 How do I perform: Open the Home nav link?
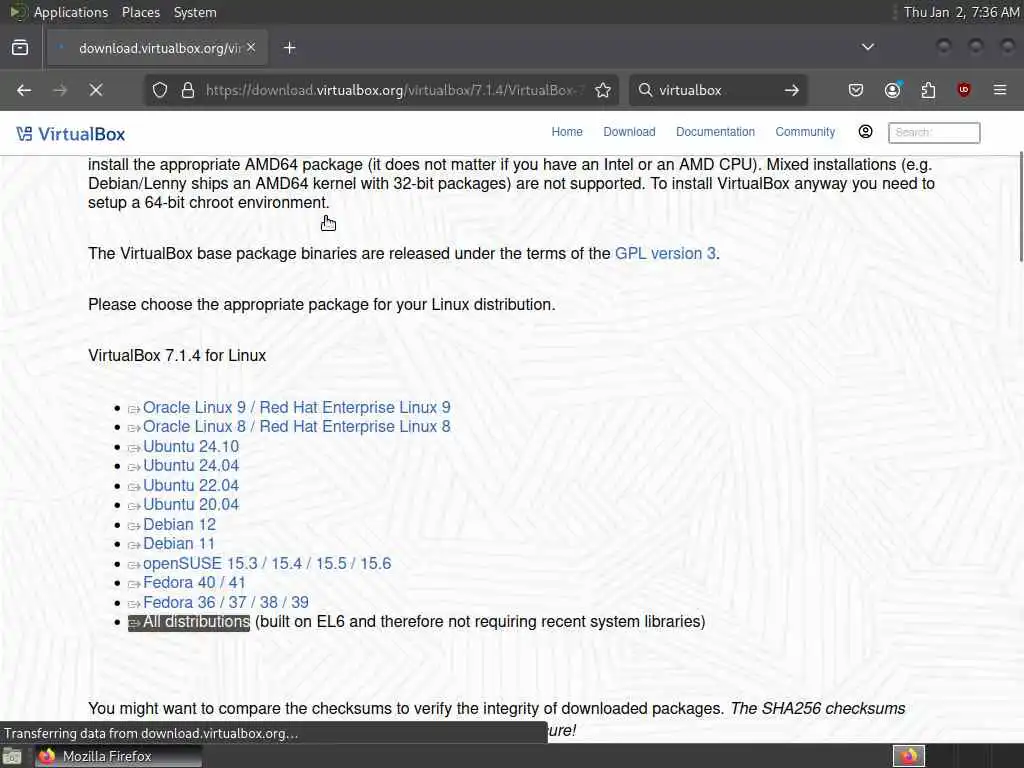click(x=567, y=132)
